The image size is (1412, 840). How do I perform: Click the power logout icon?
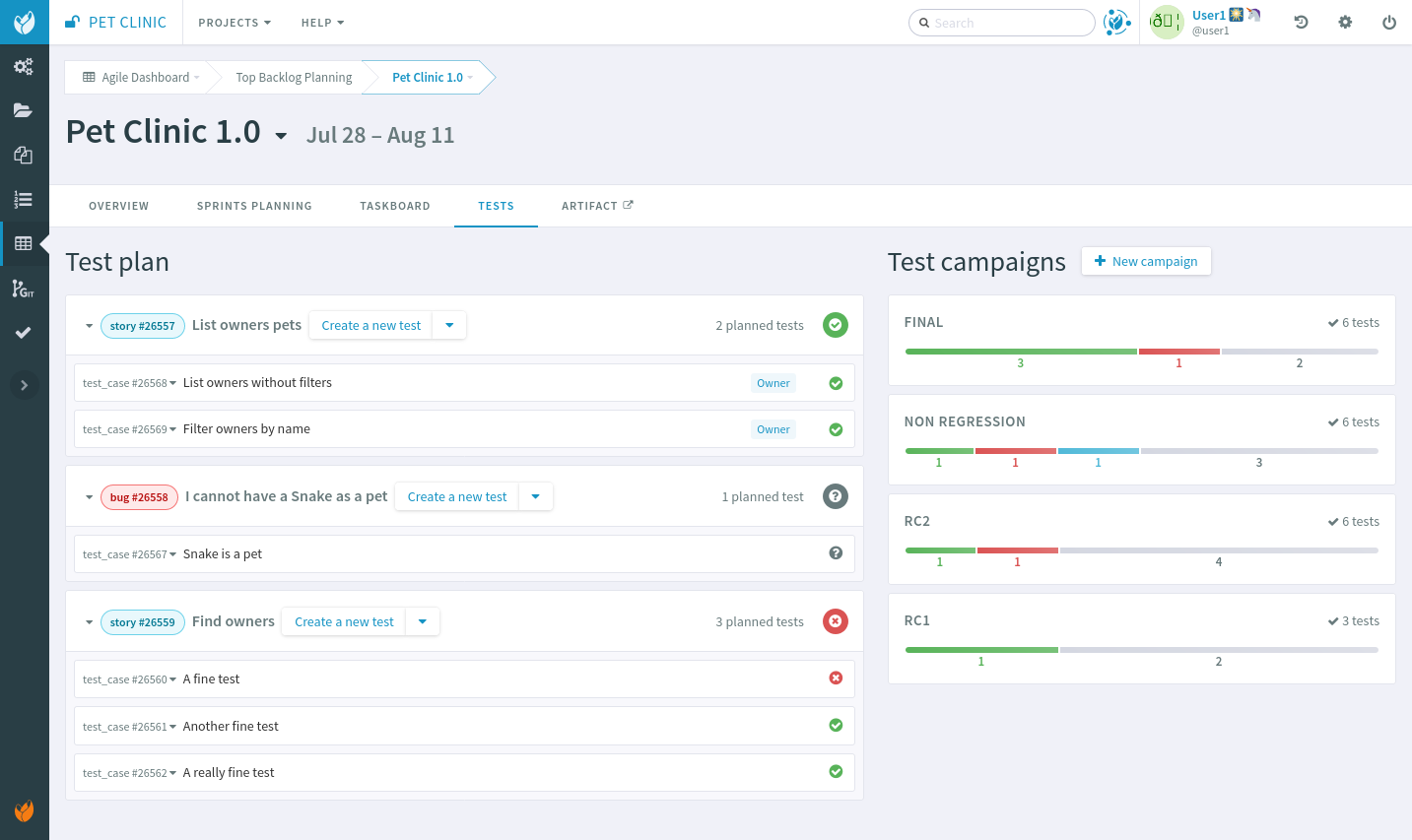tap(1389, 22)
